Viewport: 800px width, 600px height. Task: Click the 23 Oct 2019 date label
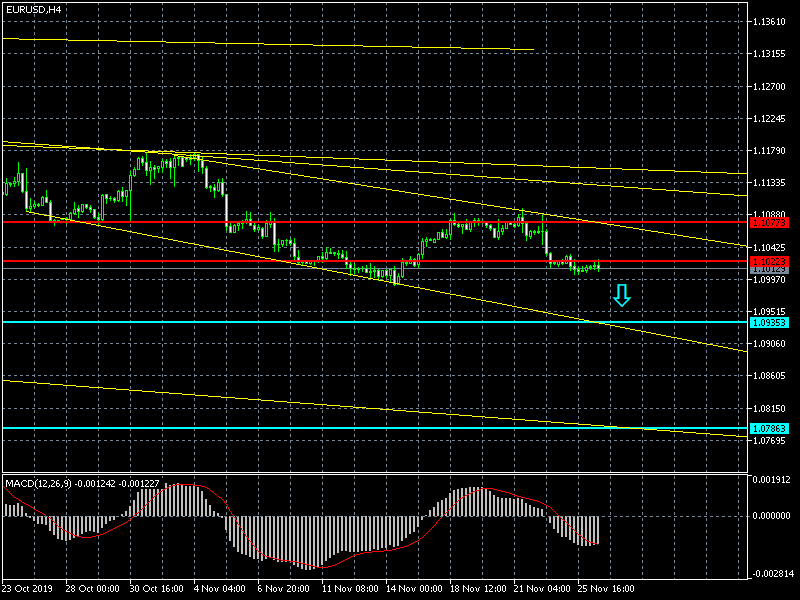click(27, 589)
